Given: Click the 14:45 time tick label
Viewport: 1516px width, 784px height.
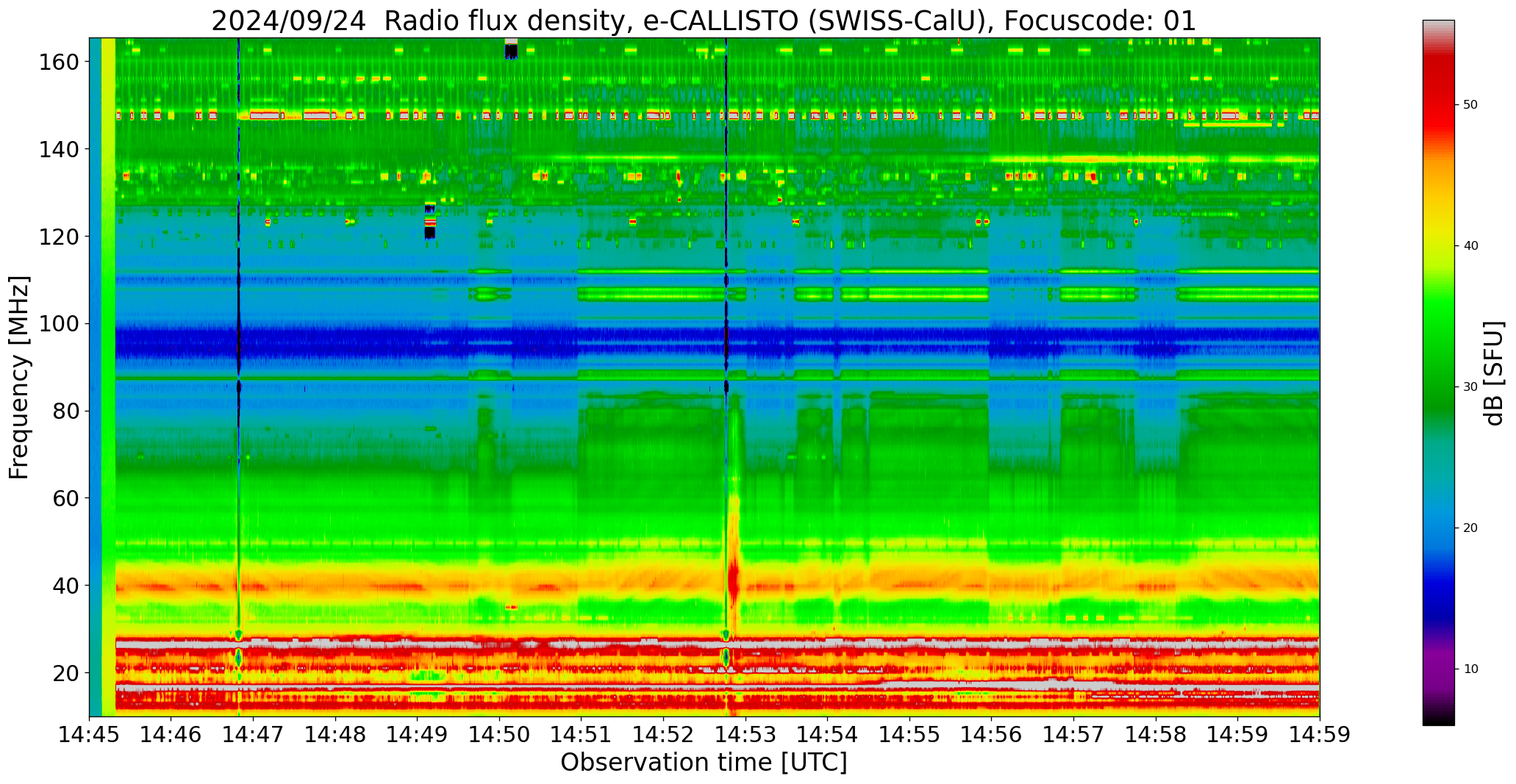Looking at the screenshot, I should click(x=90, y=735).
